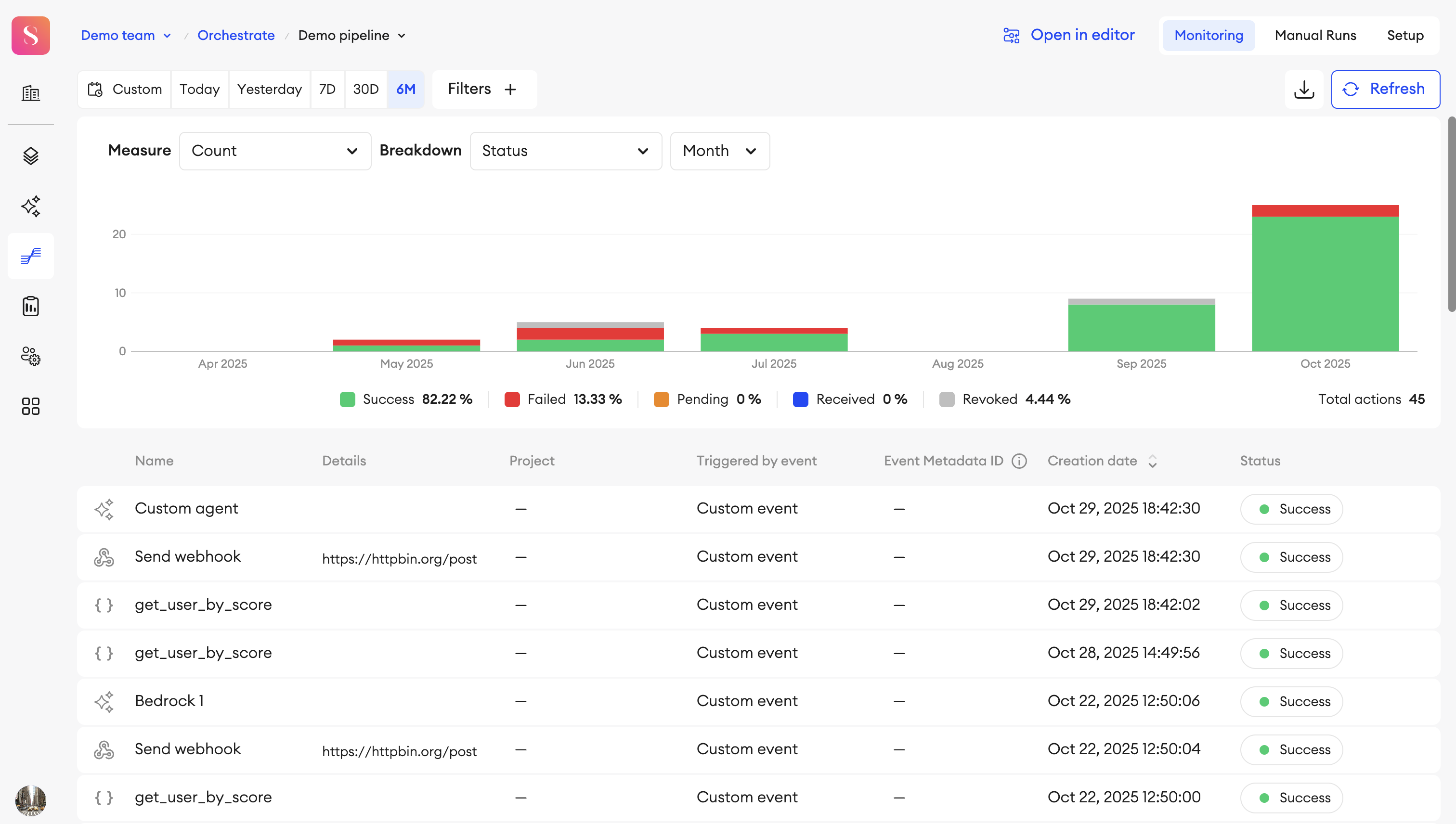Expand the Month granularity dropdown

719,151
